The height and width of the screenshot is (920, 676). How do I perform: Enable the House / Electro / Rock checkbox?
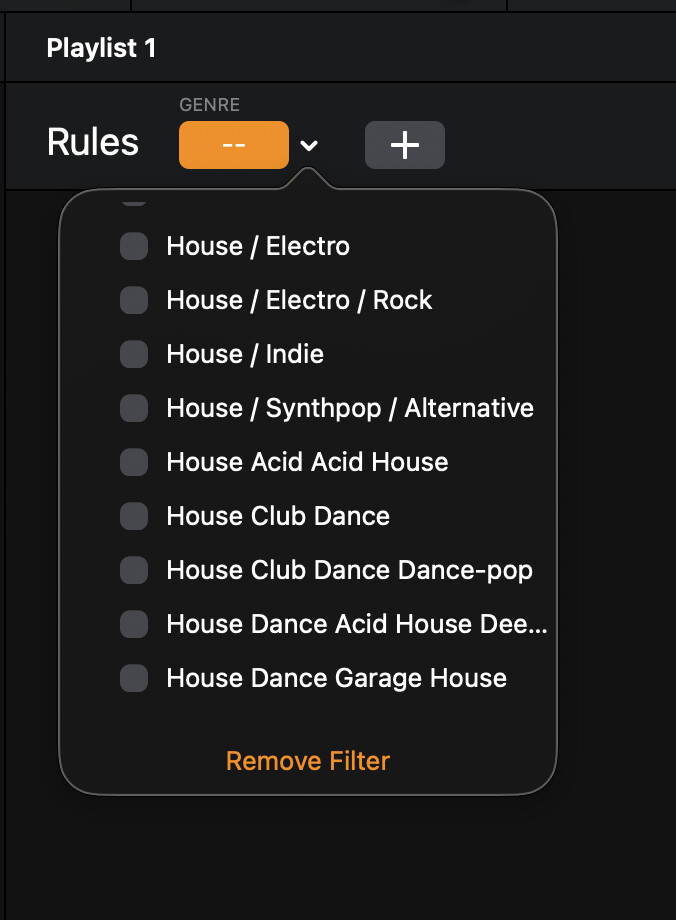click(134, 300)
